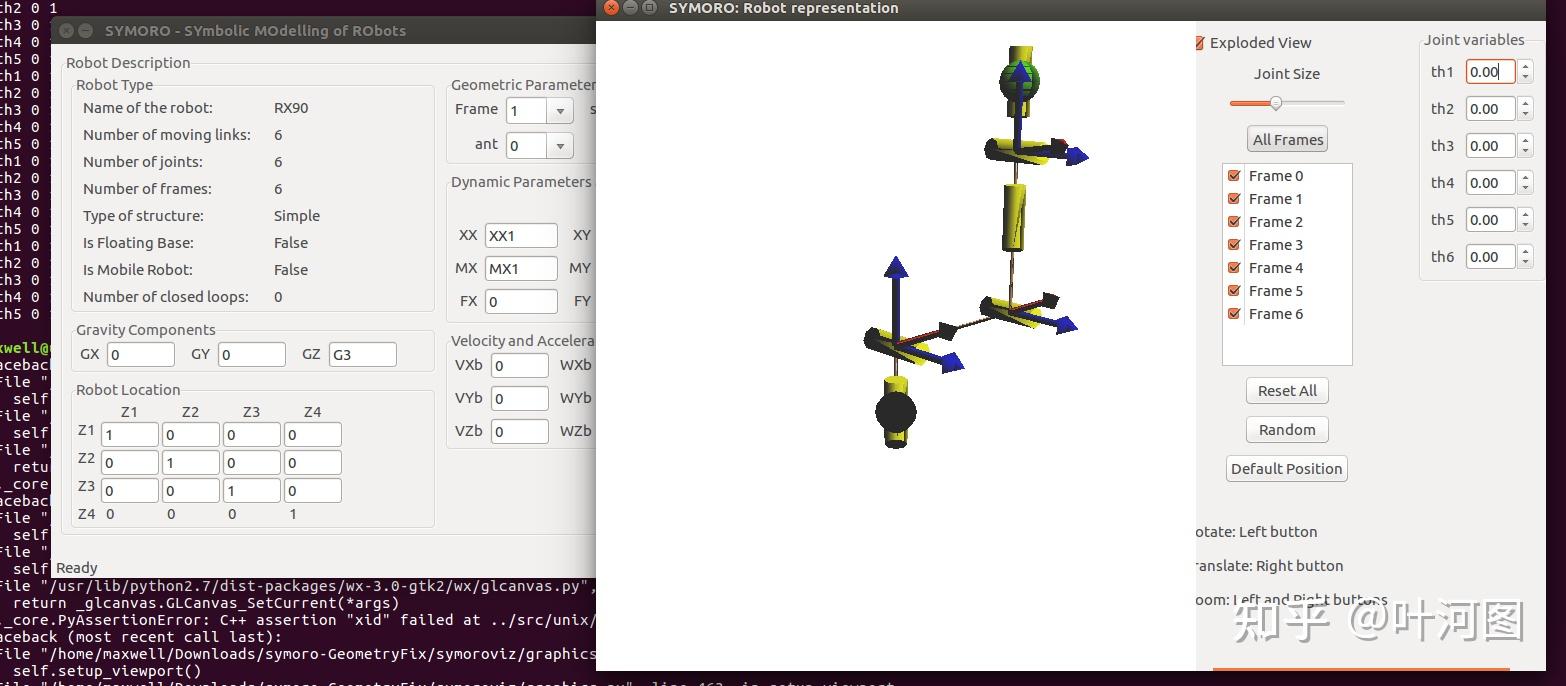Viewport: 1566px width, 686px height.
Task: Open the ant selection dropdown
Action: 558,144
